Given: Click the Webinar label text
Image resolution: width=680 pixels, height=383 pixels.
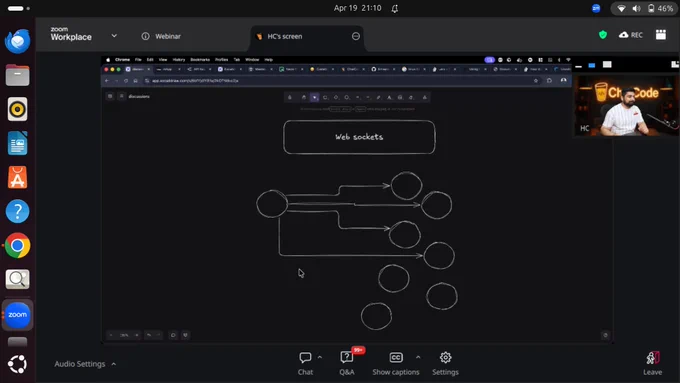Looking at the screenshot, I should [x=168, y=36].
